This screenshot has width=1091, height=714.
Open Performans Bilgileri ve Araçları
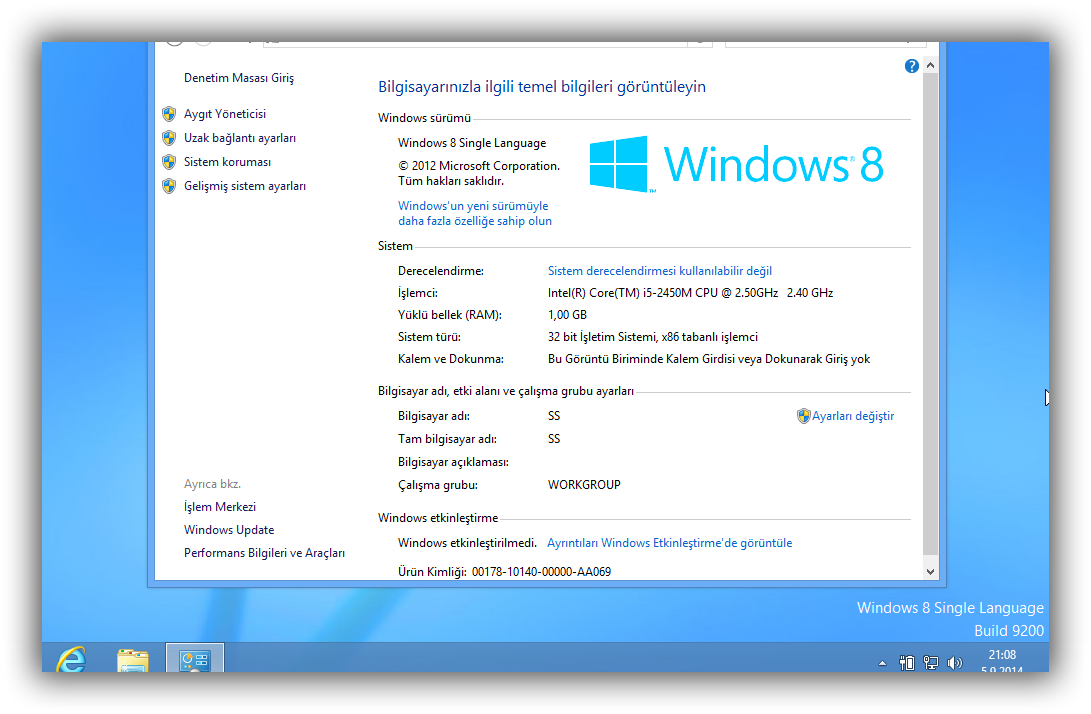264,553
